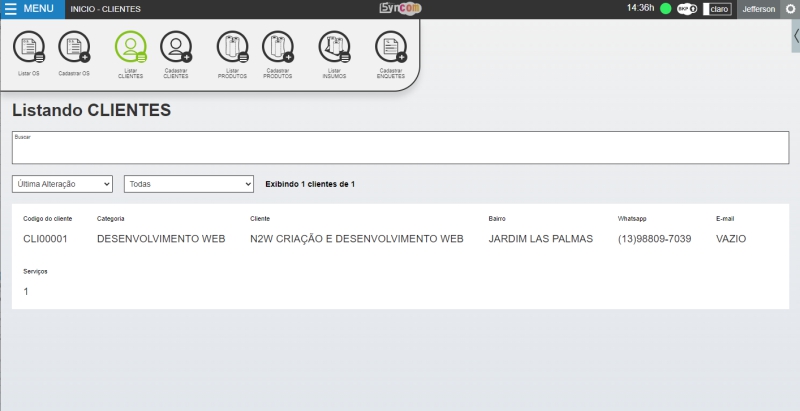Open the hamburger MENU button
The width and height of the screenshot is (800, 411).
[32, 9]
